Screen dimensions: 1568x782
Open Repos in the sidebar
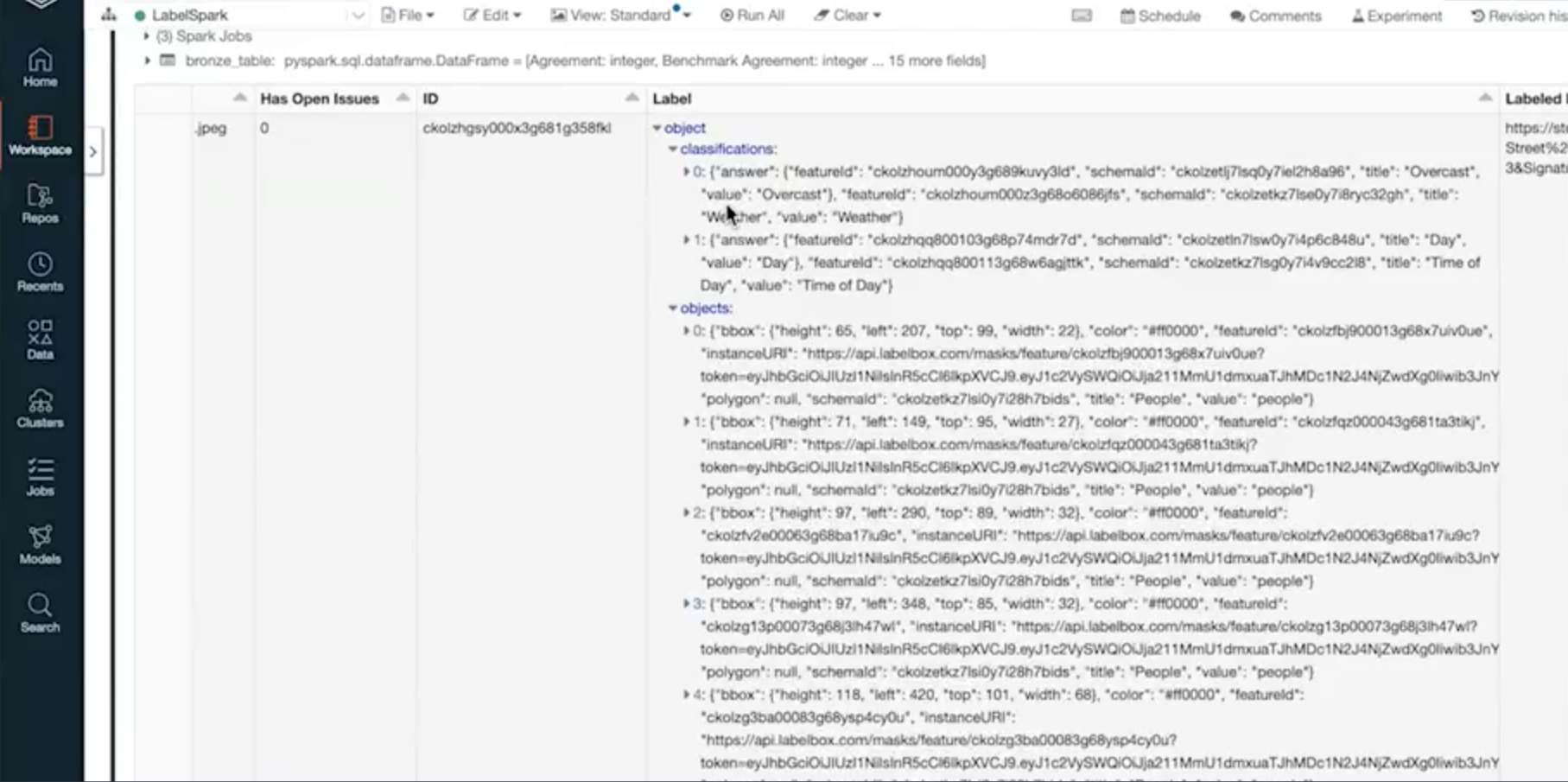pos(40,204)
